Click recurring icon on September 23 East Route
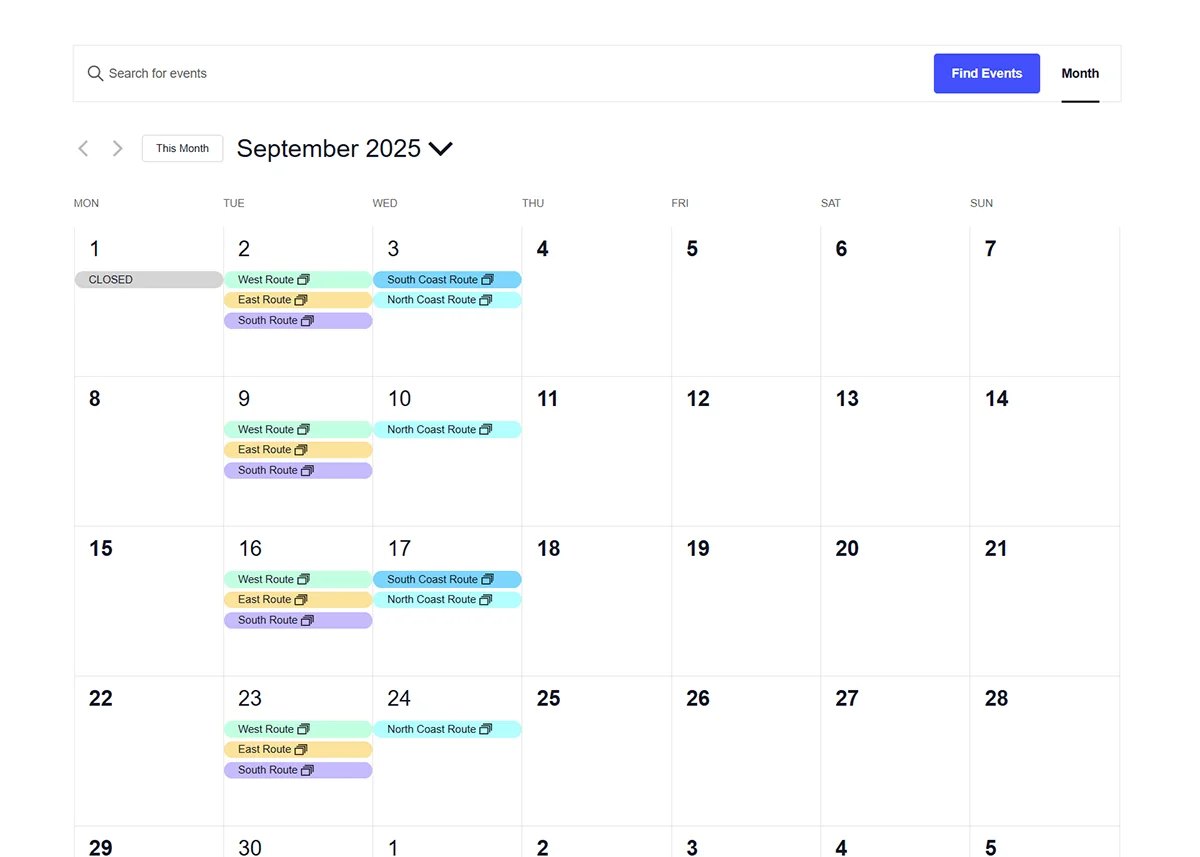The height and width of the screenshot is (857, 1200). pyautogui.click(x=301, y=750)
